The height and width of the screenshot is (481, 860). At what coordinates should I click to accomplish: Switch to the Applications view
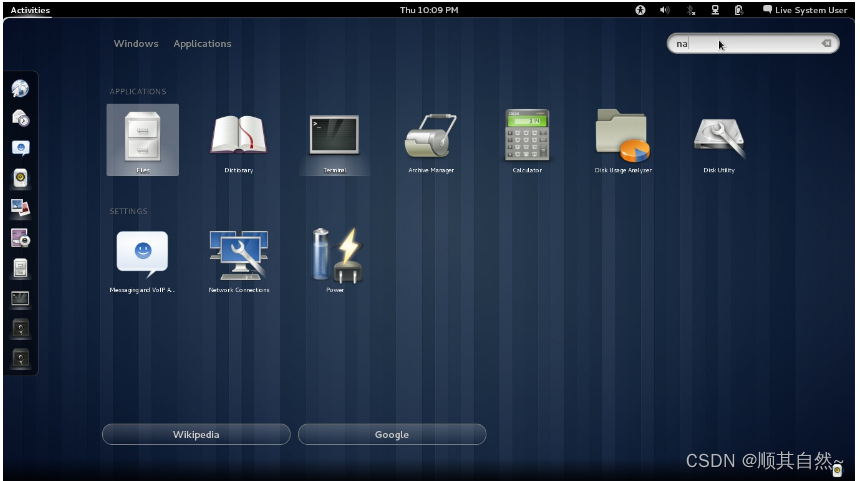click(202, 44)
